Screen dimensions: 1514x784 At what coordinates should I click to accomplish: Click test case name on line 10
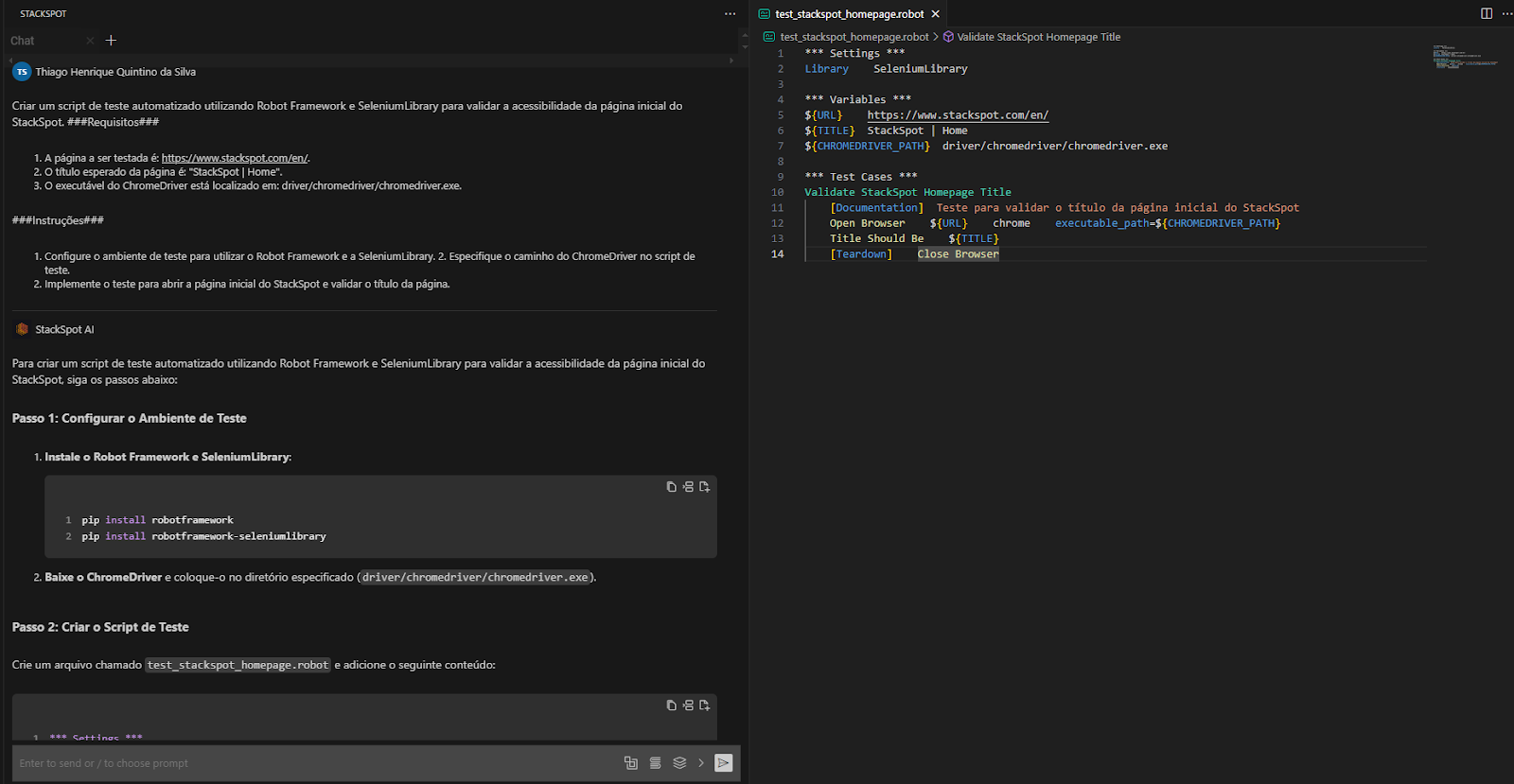pos(907,192)
